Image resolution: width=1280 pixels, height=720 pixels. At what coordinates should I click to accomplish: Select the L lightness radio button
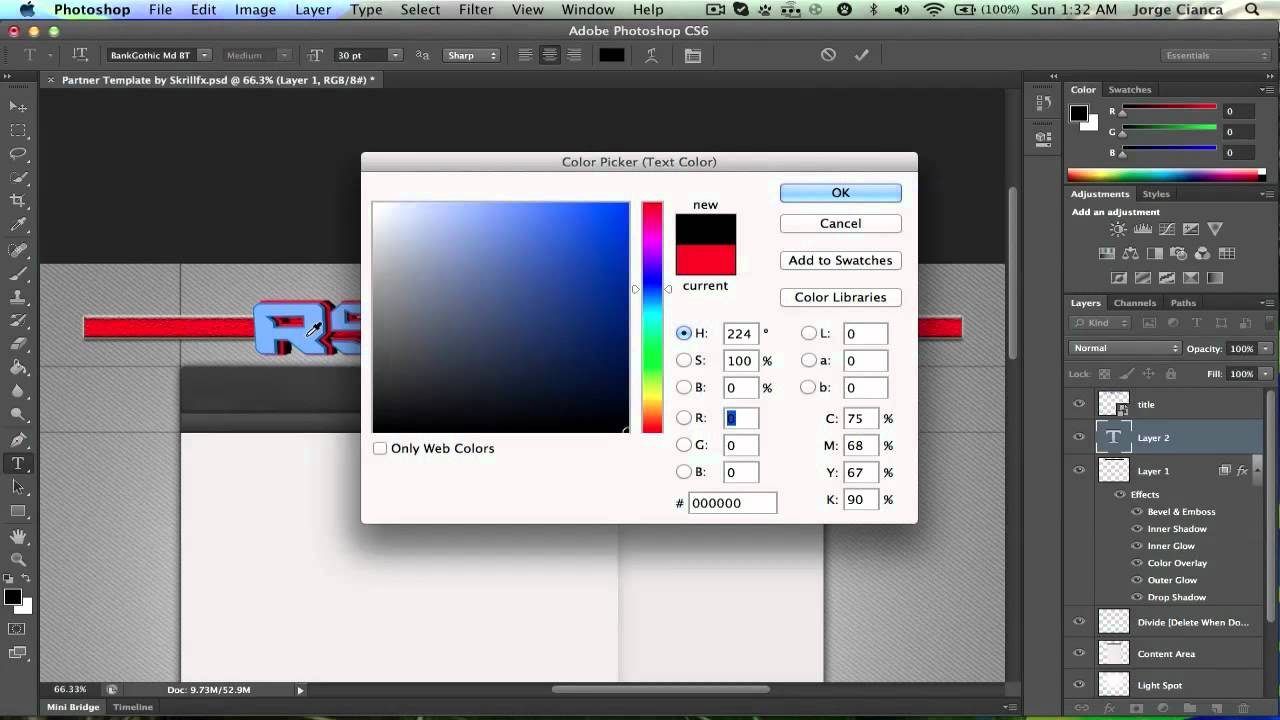[x=808, y=333]
